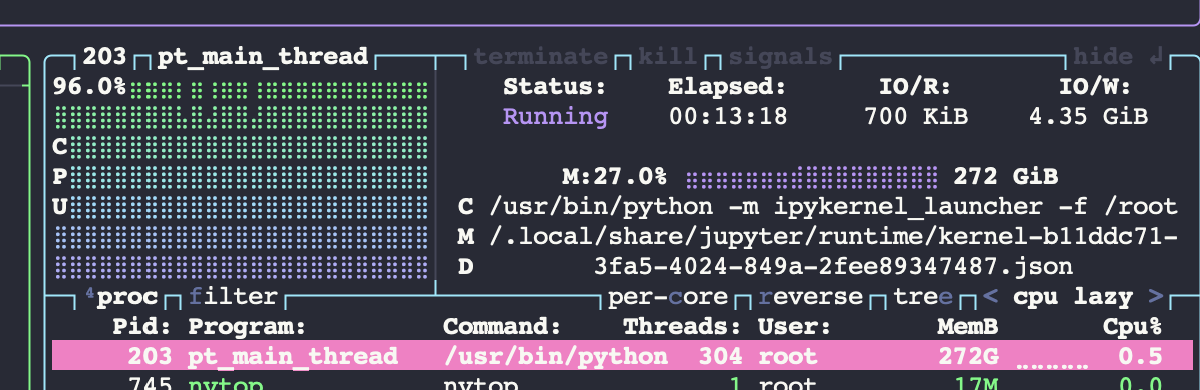Open the signals menu
The height and width of the screenshot is (390, 1200).
click(x=780, y=56)
